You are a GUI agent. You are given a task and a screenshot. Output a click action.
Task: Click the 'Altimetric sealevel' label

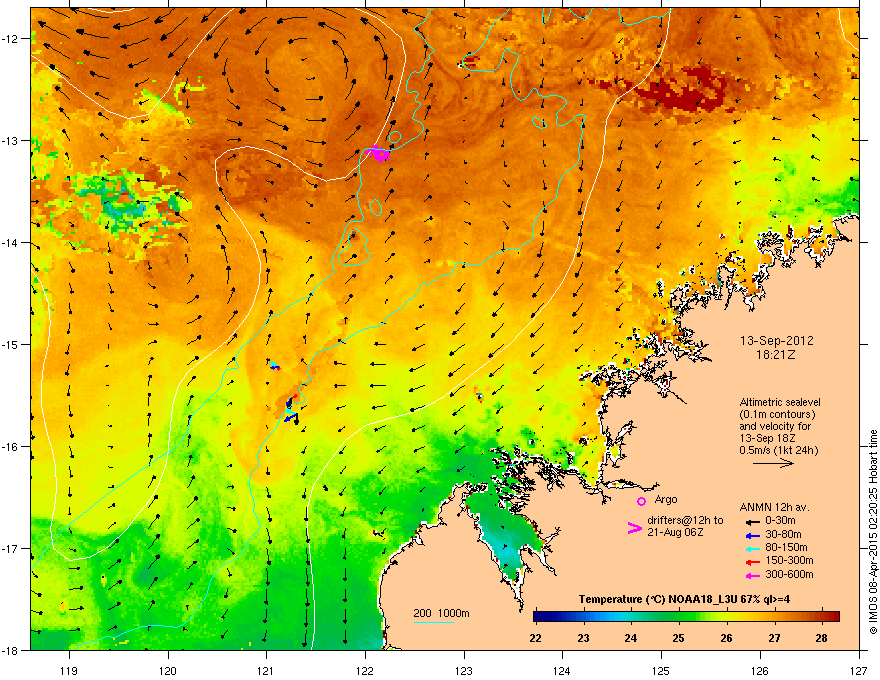coord(780,402)
